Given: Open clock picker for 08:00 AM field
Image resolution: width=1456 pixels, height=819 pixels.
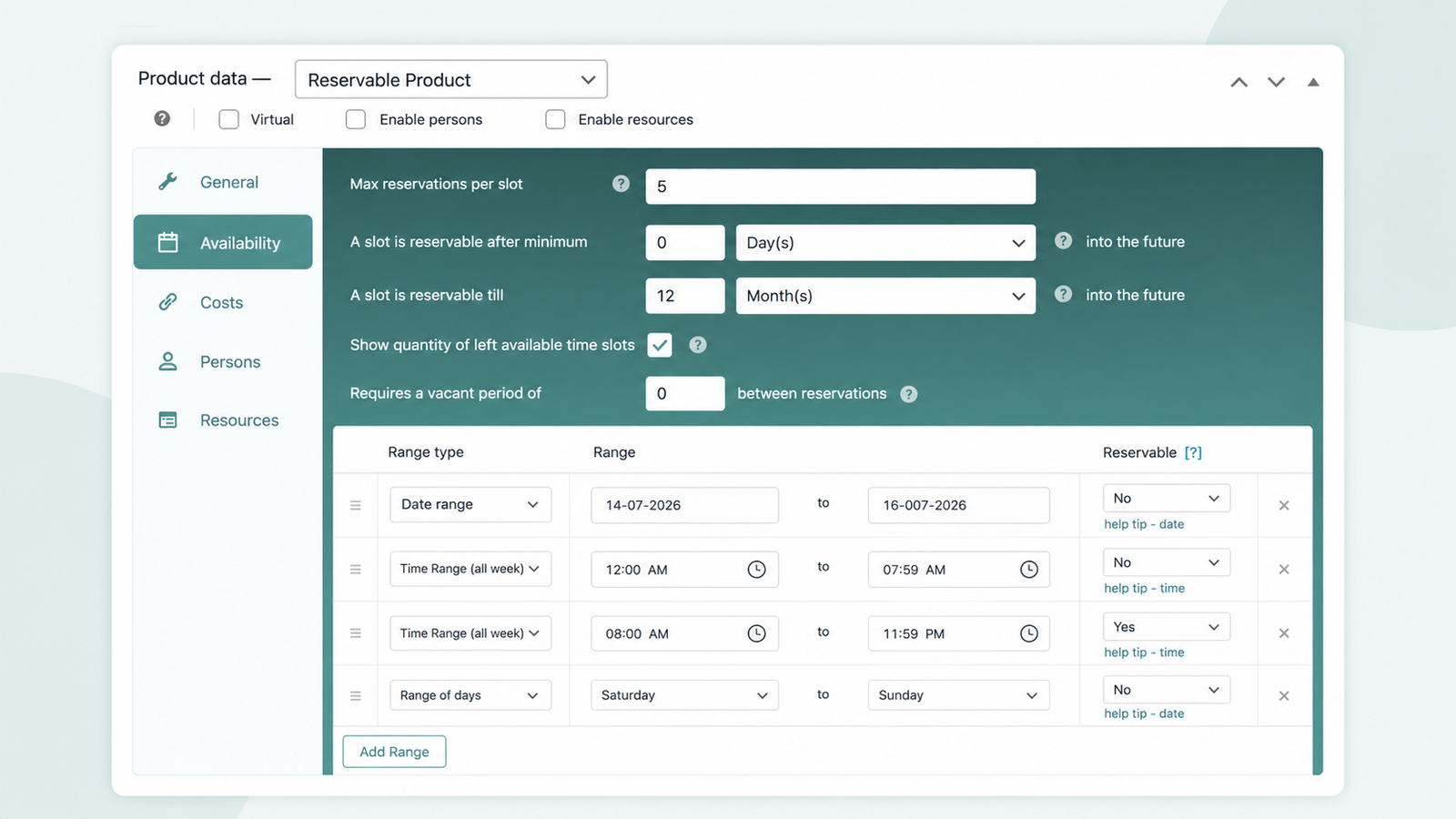Looking at the screenshot, I should coord(756,633).
